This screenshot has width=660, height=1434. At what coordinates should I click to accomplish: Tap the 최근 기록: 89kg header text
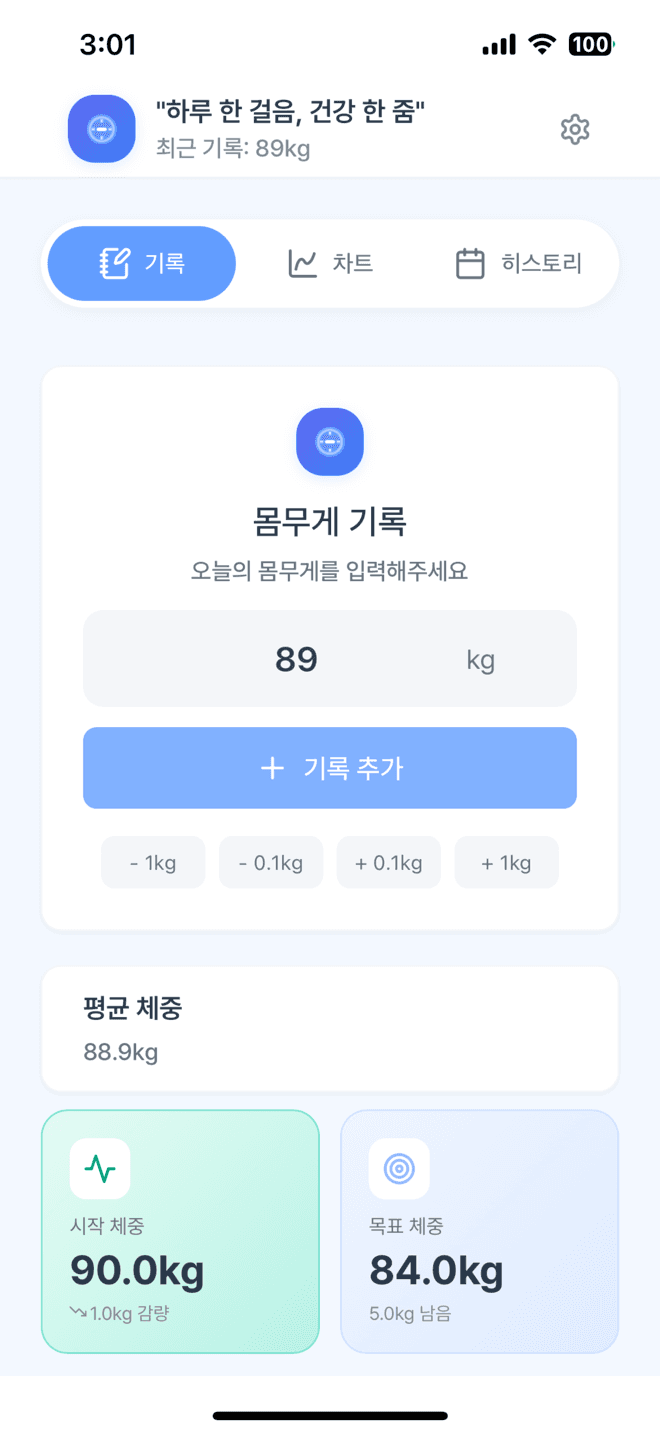coord(233,149)
